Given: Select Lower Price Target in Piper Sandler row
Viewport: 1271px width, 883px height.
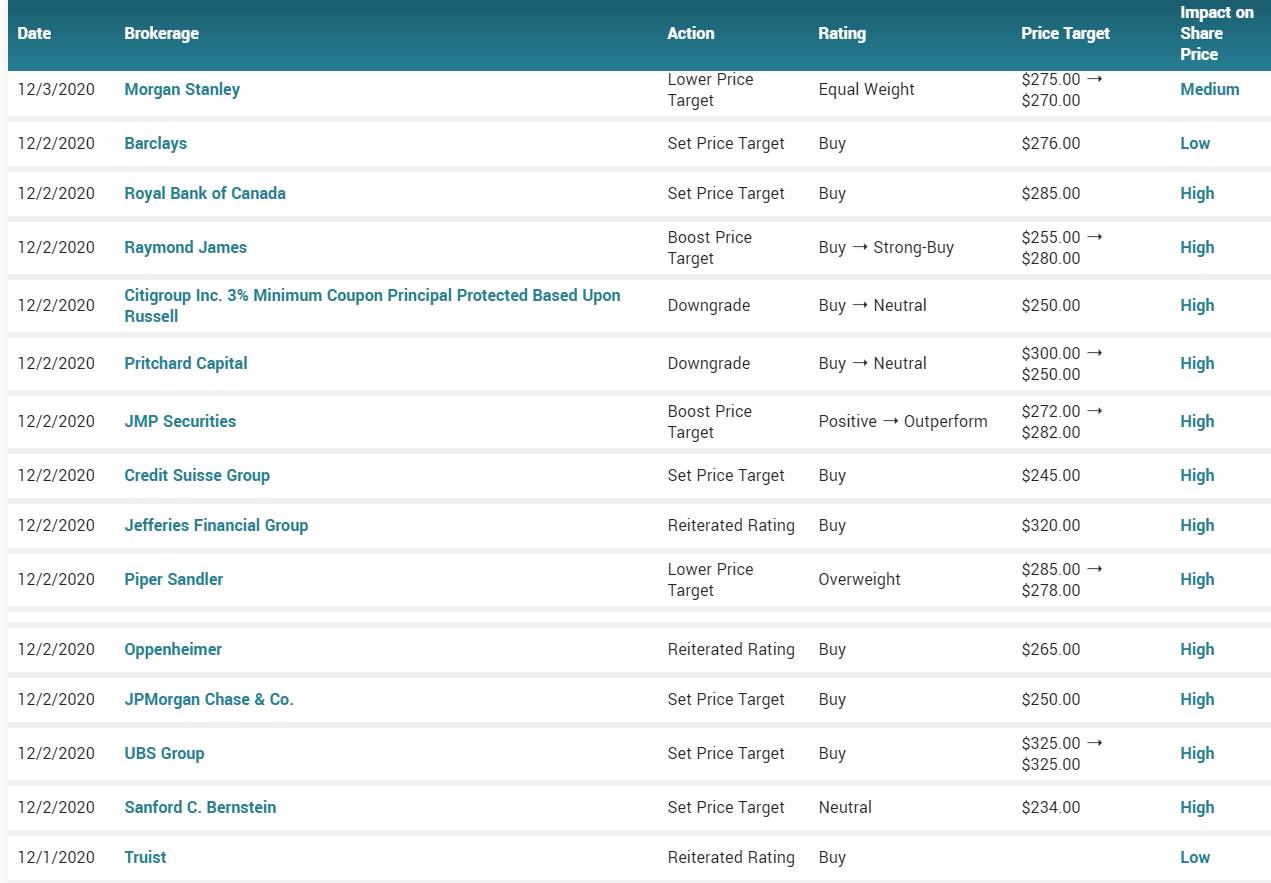Looking at the screenshot, I should pyautogui.click(x=711, y=579).
